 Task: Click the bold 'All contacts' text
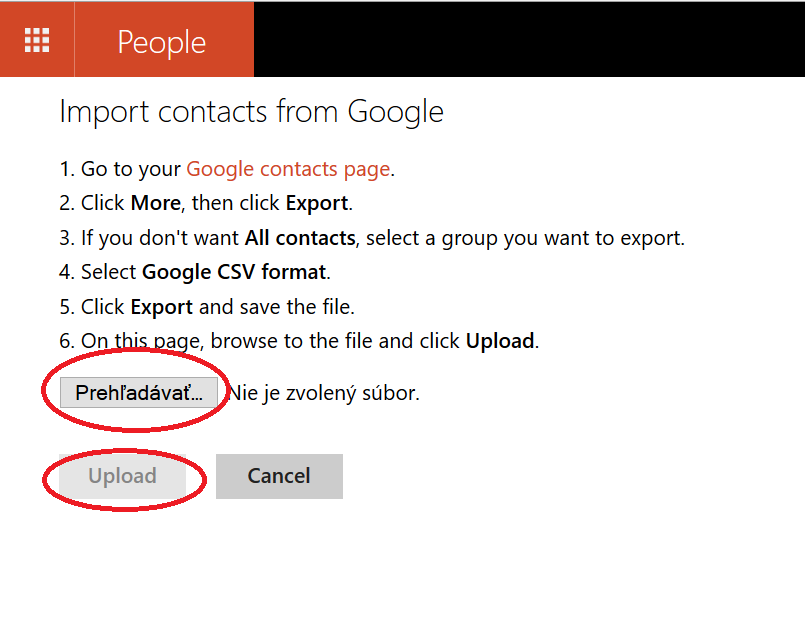pos(300,238)
